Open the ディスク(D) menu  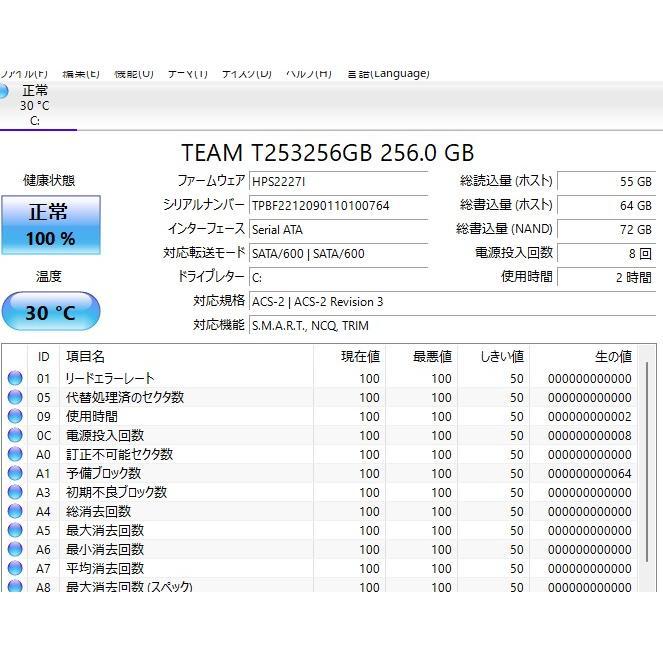[x=246, y=73]
